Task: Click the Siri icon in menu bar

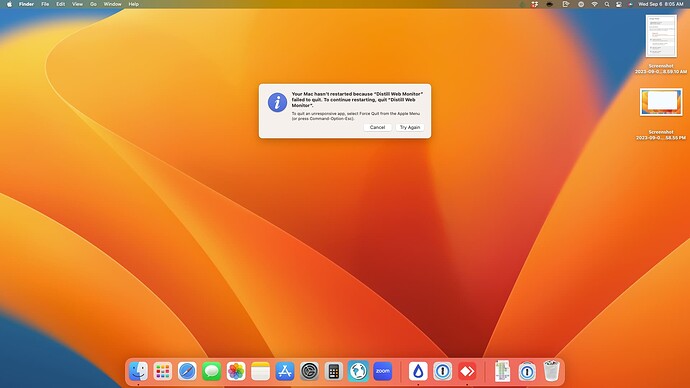Action: [x=630, y=4]
